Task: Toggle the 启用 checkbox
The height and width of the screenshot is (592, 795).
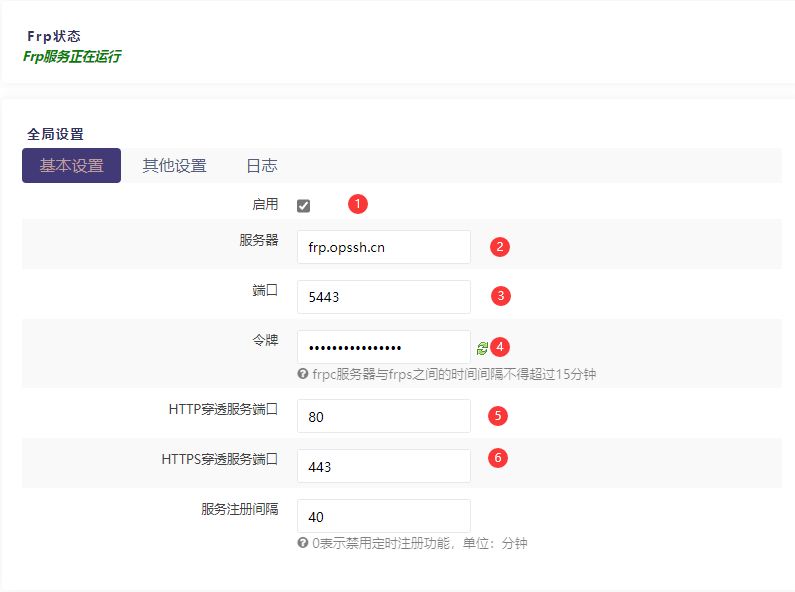Action: (303, 206)
